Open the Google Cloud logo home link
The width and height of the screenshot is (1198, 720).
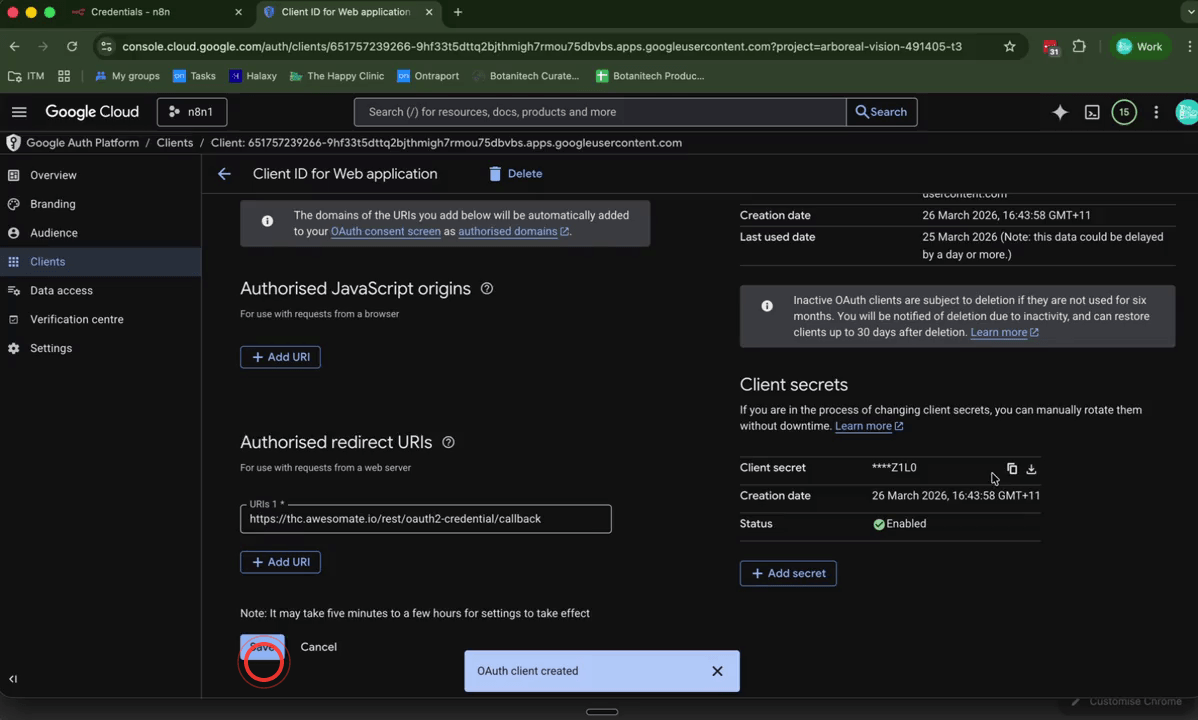click(x=92, y=112)
